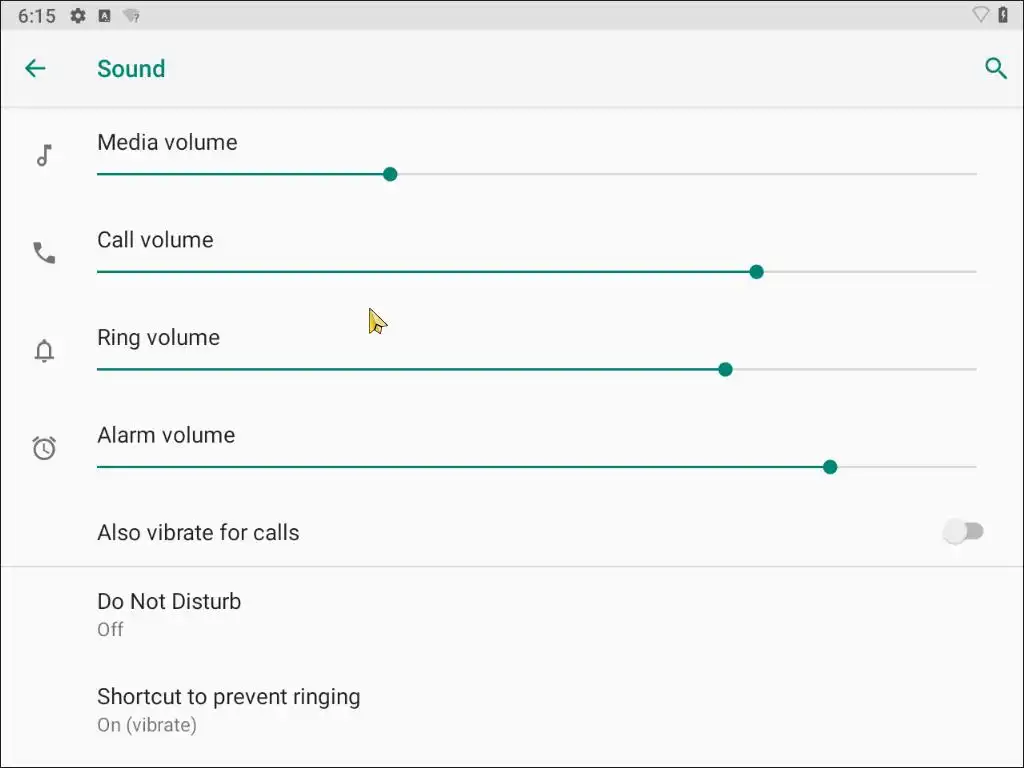Image resolution: width=1024 pixels, height=768 pixels.
Task: Click the Alarm volume slider handle
Action: pos(830,467)
